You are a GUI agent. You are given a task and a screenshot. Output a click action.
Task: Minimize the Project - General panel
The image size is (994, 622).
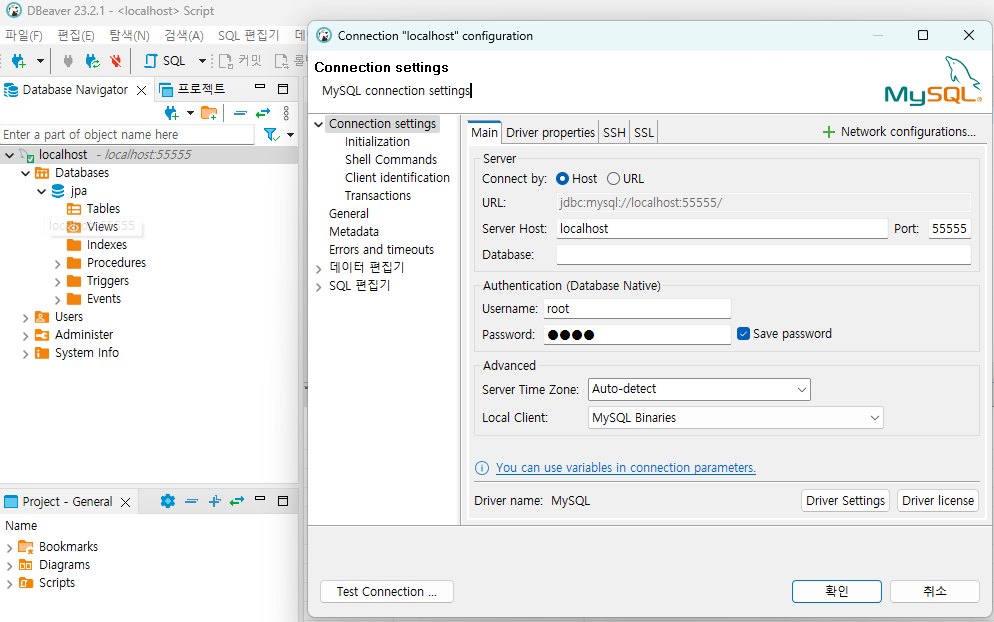pos(260,499)
